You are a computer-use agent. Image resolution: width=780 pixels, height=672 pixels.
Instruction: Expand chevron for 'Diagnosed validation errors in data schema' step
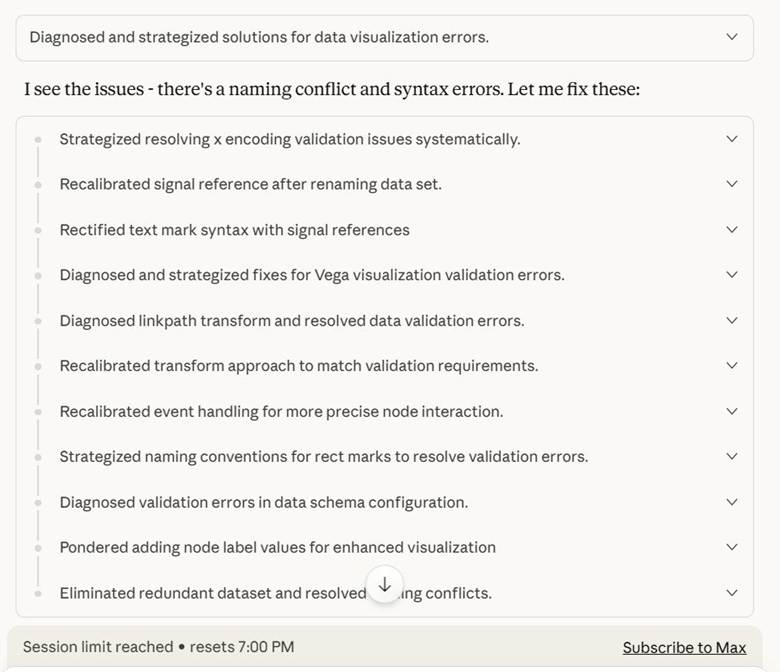[x=732, y=502]
